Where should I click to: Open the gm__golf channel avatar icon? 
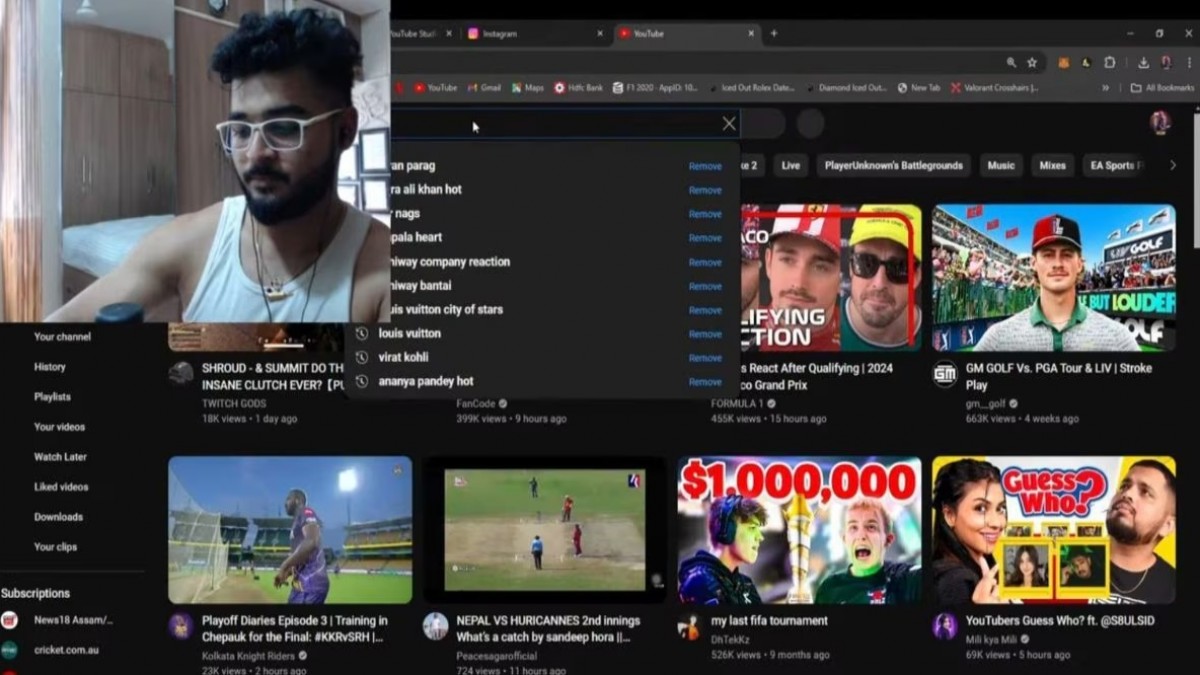[x=944, y=375]
